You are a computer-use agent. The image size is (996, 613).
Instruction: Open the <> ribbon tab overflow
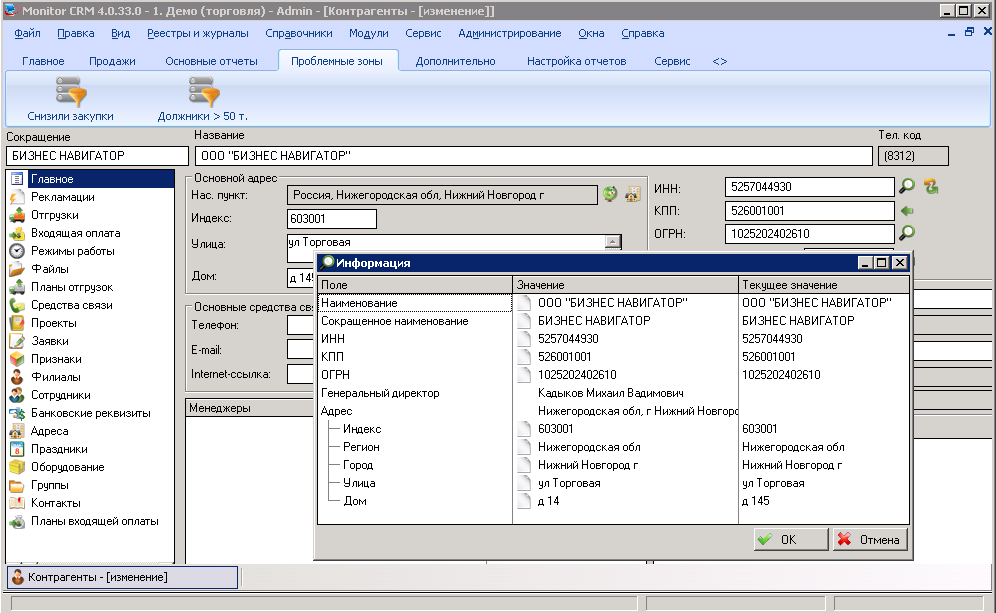719,61
